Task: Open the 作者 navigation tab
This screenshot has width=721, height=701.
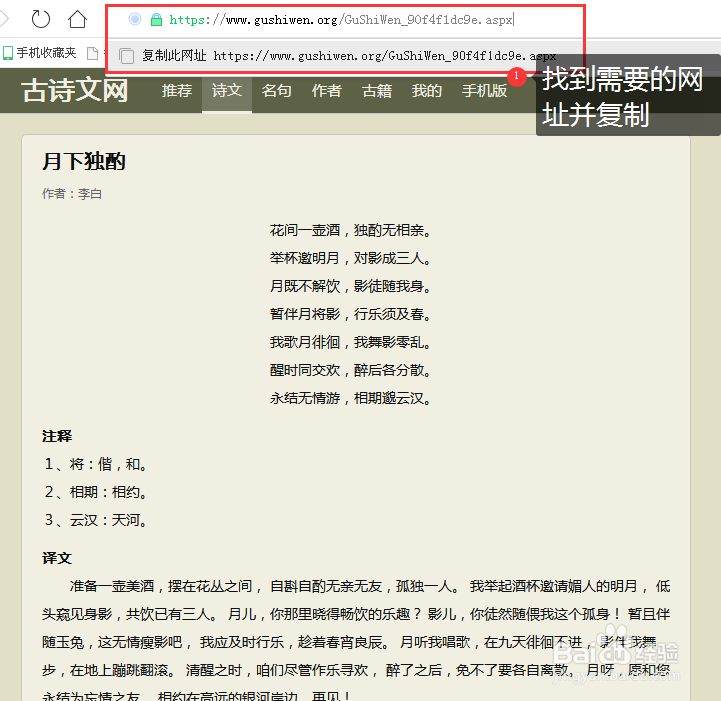Action: [x=326, y=91]
